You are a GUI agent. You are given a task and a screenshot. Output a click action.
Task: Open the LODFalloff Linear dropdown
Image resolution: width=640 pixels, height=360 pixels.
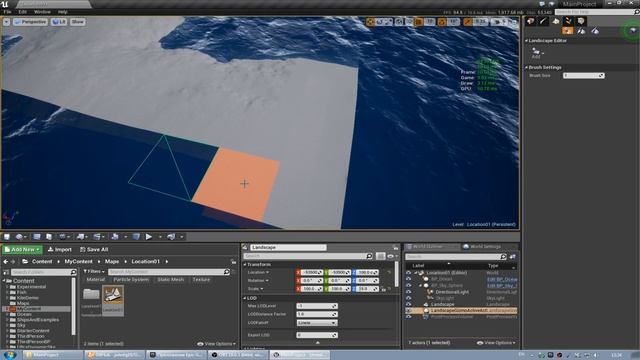317,323
